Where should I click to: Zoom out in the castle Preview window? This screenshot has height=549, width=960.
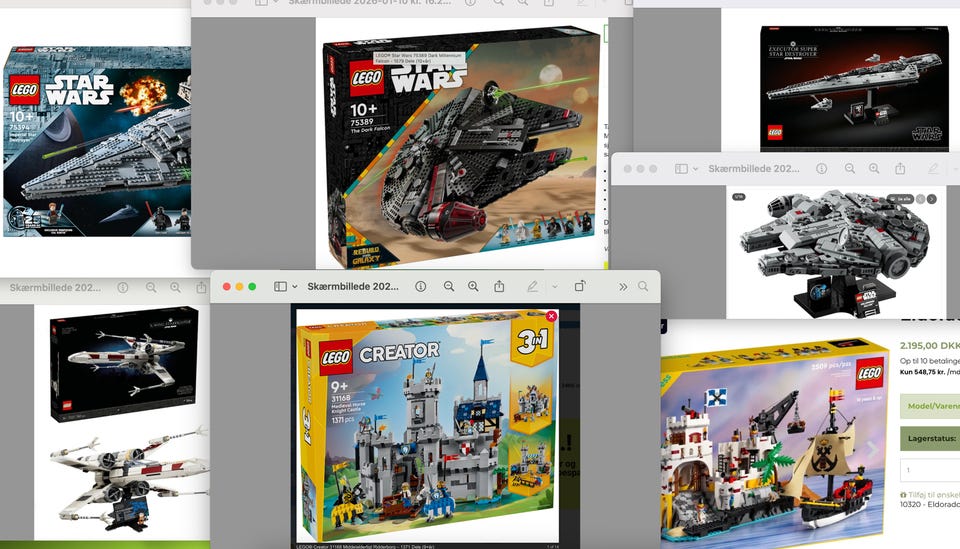click(449, 286)
